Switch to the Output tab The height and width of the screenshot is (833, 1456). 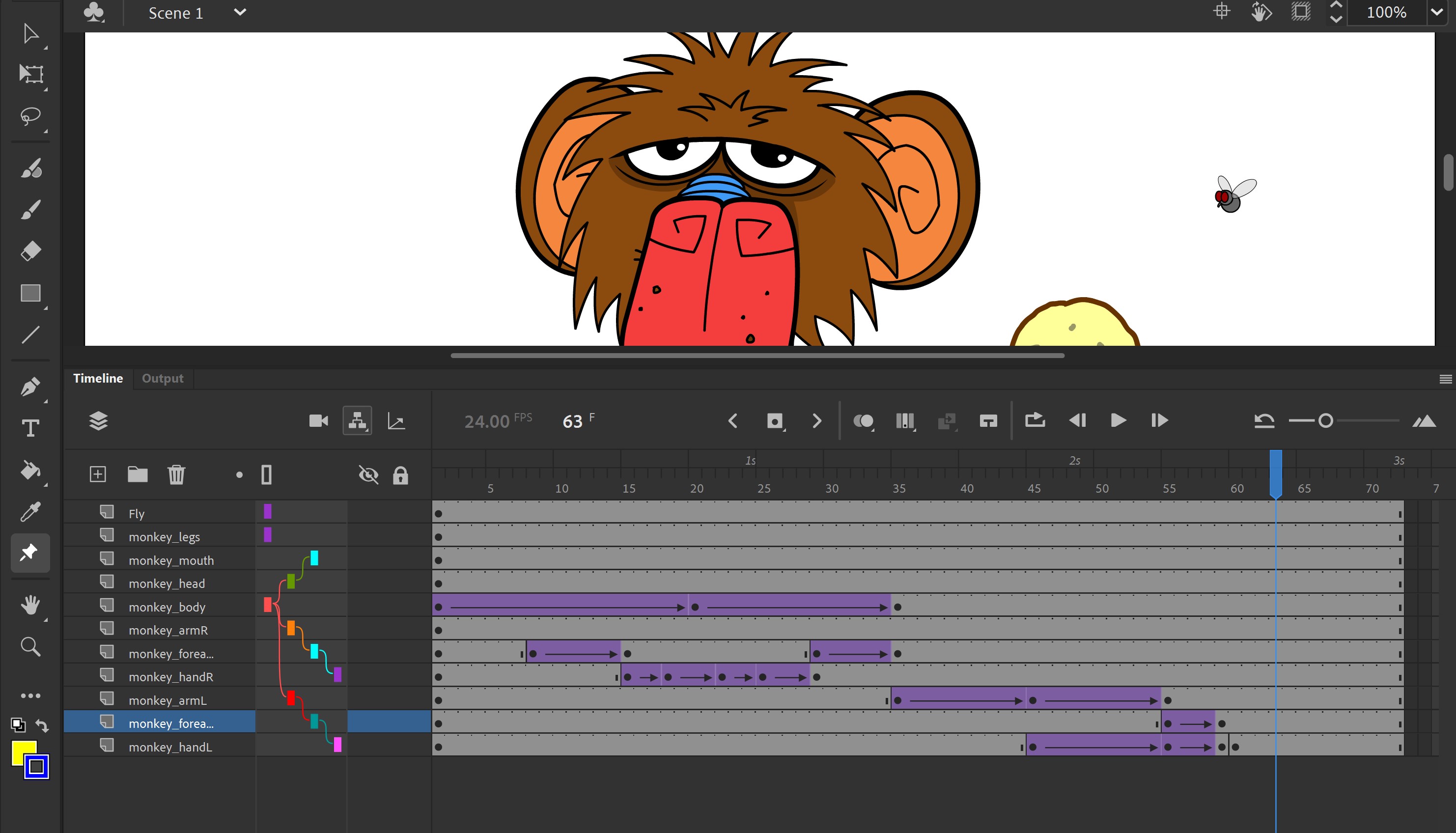tap(163, 378)
